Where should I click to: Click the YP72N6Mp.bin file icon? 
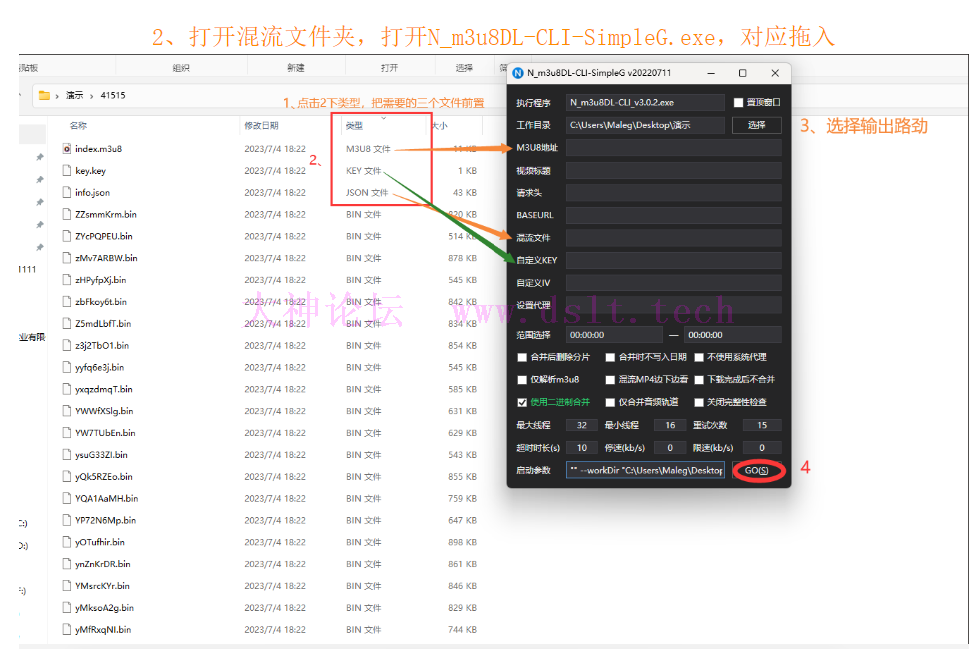[67, 520]
